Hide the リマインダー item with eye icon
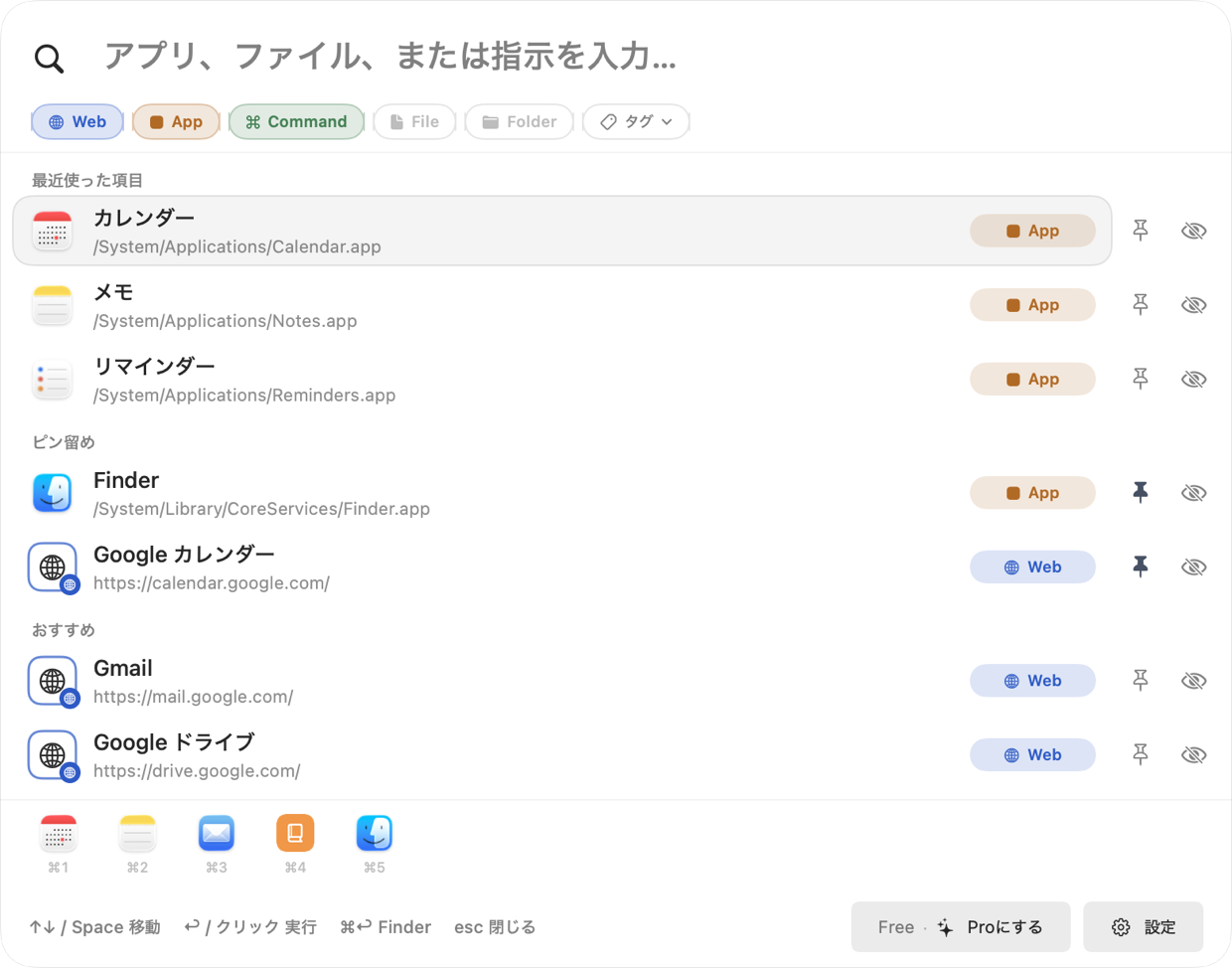 click(x=1193, y=380)
